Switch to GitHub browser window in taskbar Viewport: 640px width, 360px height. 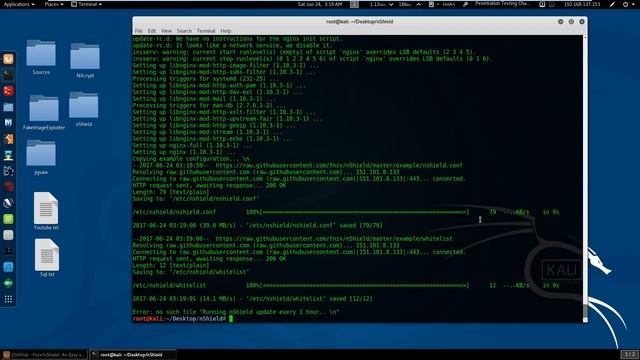44,355
